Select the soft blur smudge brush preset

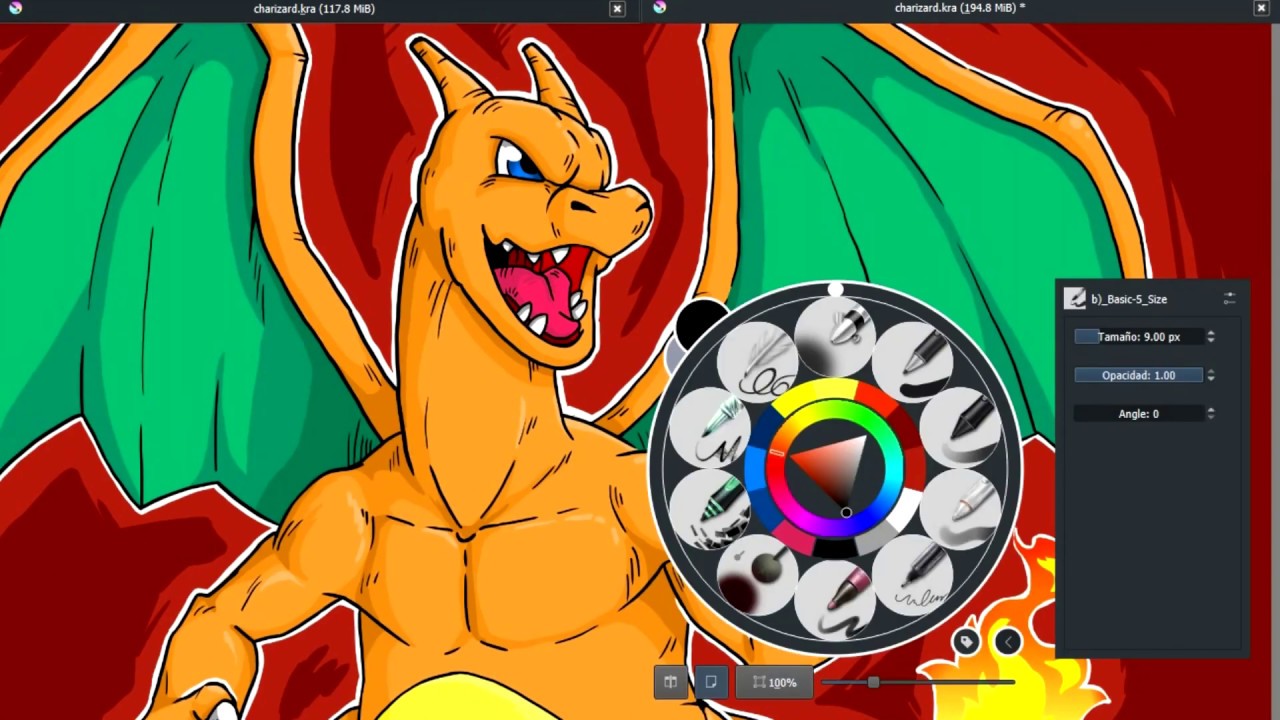pyautogui.click(x=756, y=576)
